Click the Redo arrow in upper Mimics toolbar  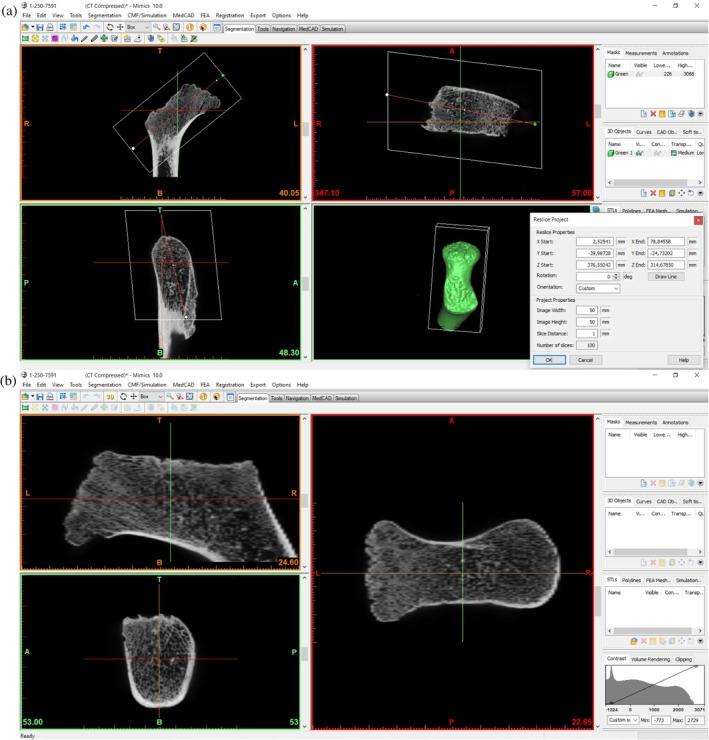[94, 27]
